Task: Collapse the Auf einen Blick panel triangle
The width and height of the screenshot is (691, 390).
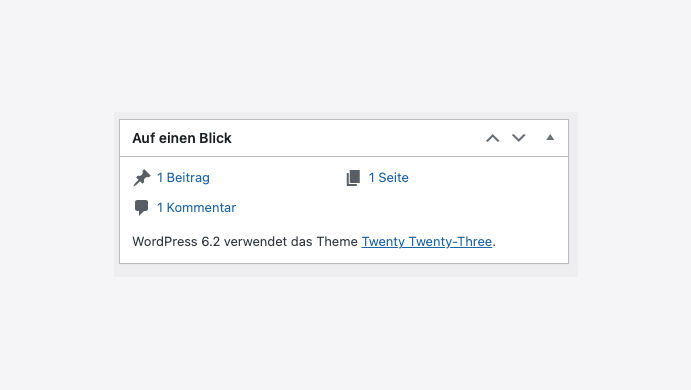Action: (550, 137)
